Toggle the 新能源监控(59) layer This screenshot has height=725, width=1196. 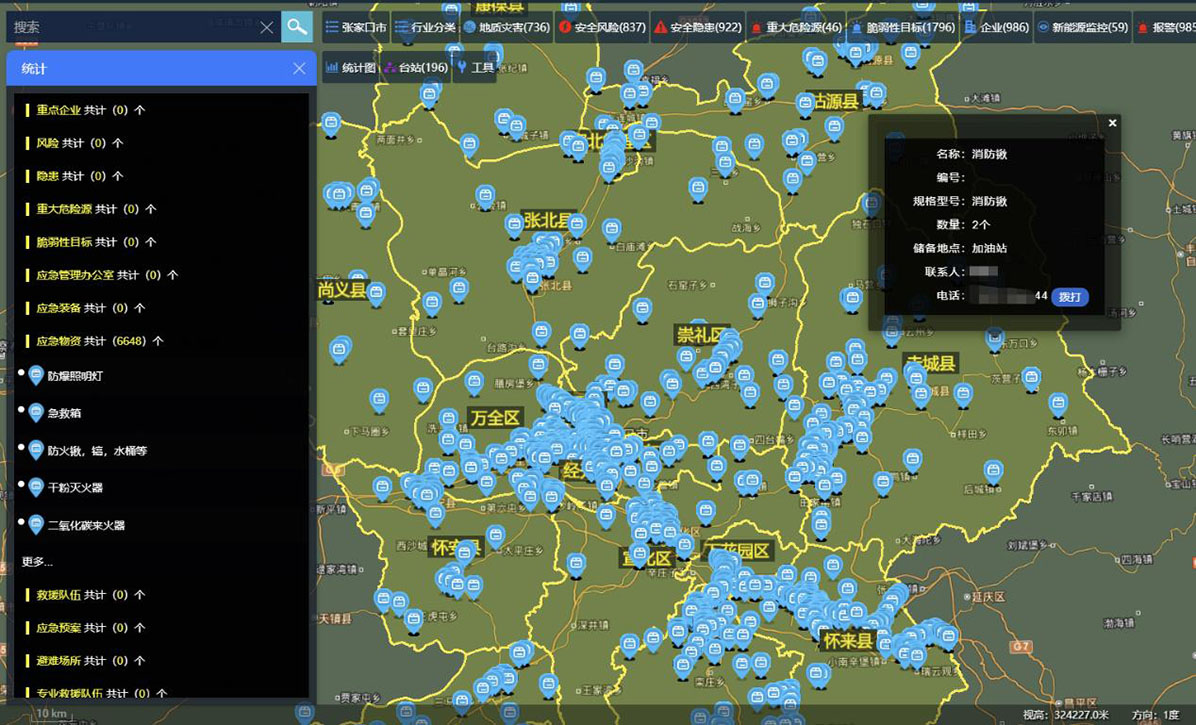tap(1082, 27)
